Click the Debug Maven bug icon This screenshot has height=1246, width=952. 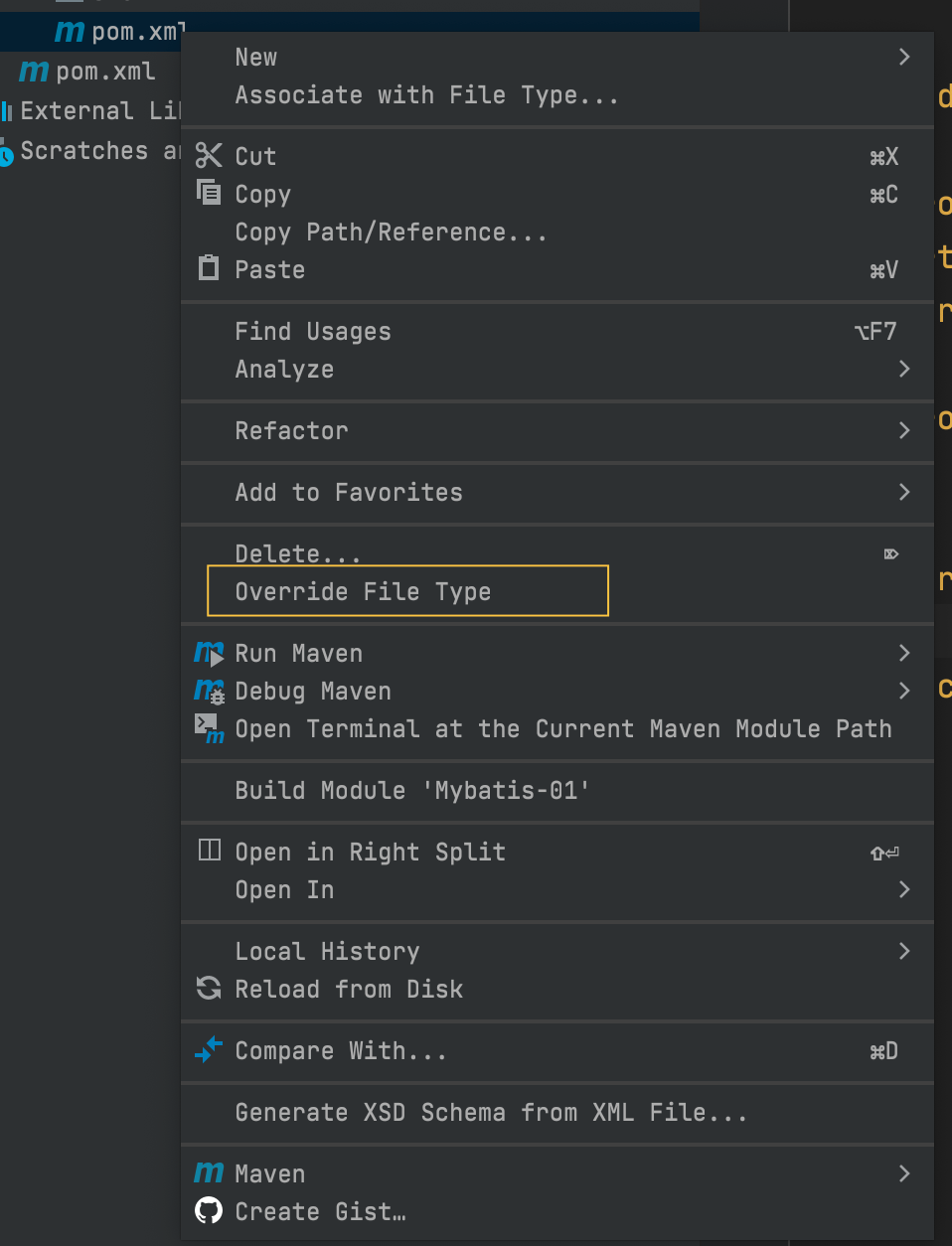209,691
